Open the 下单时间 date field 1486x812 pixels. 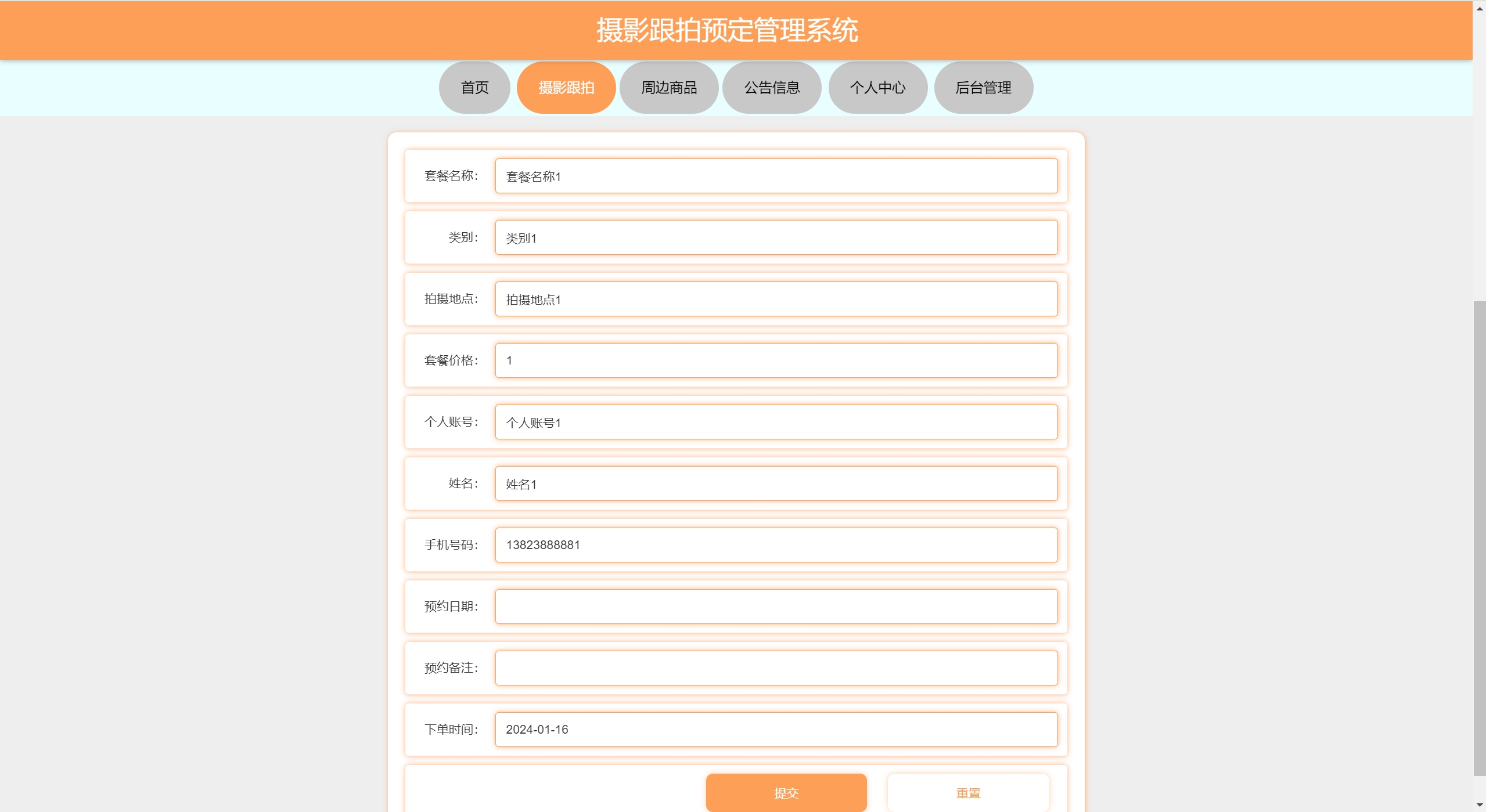coord(776,730)
